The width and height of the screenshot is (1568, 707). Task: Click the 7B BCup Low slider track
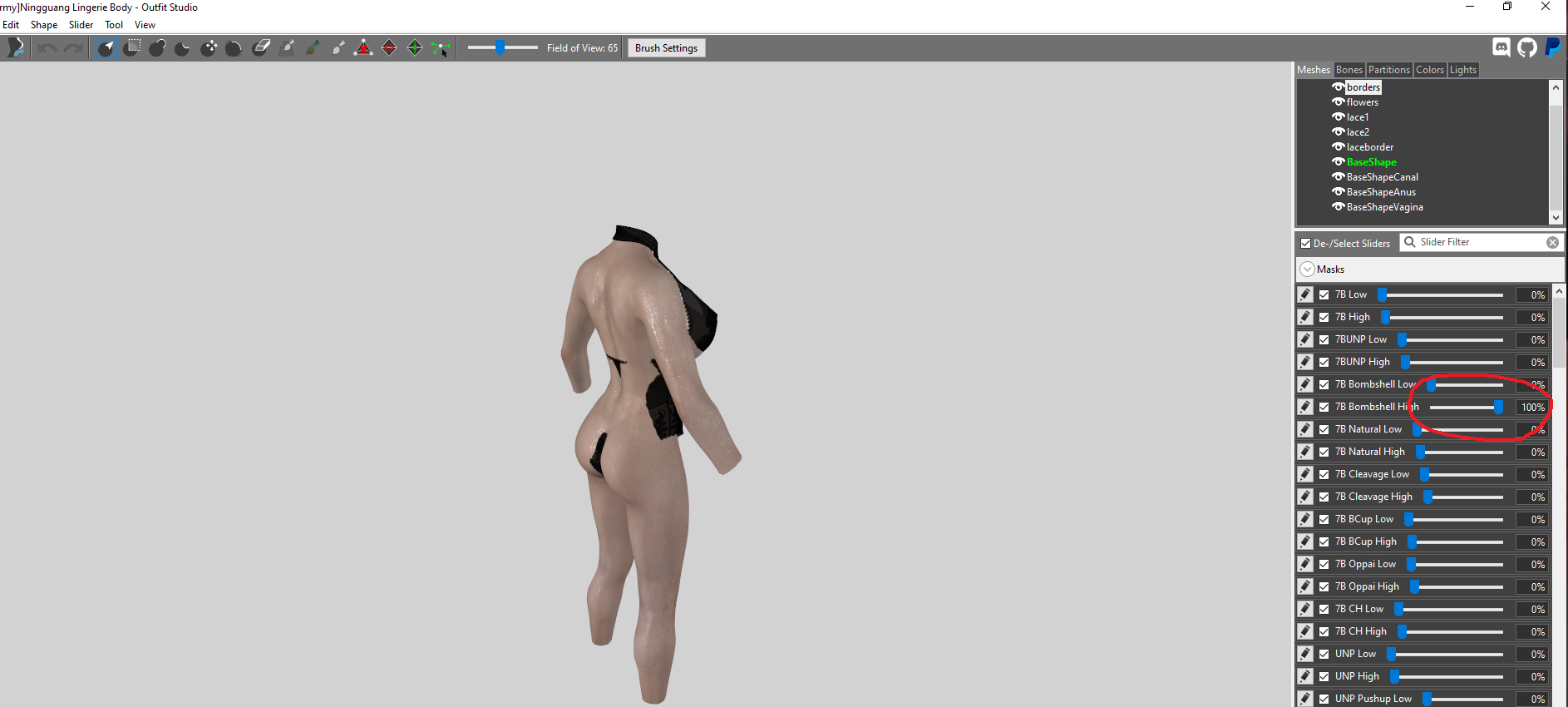point(1454,519)
